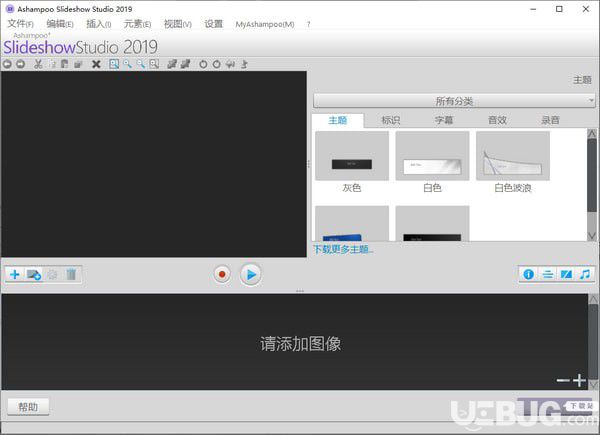The height and width of the screenshot is (435, 600).
Task: Open the 元素(E) menu
Action: click(137, 24)
